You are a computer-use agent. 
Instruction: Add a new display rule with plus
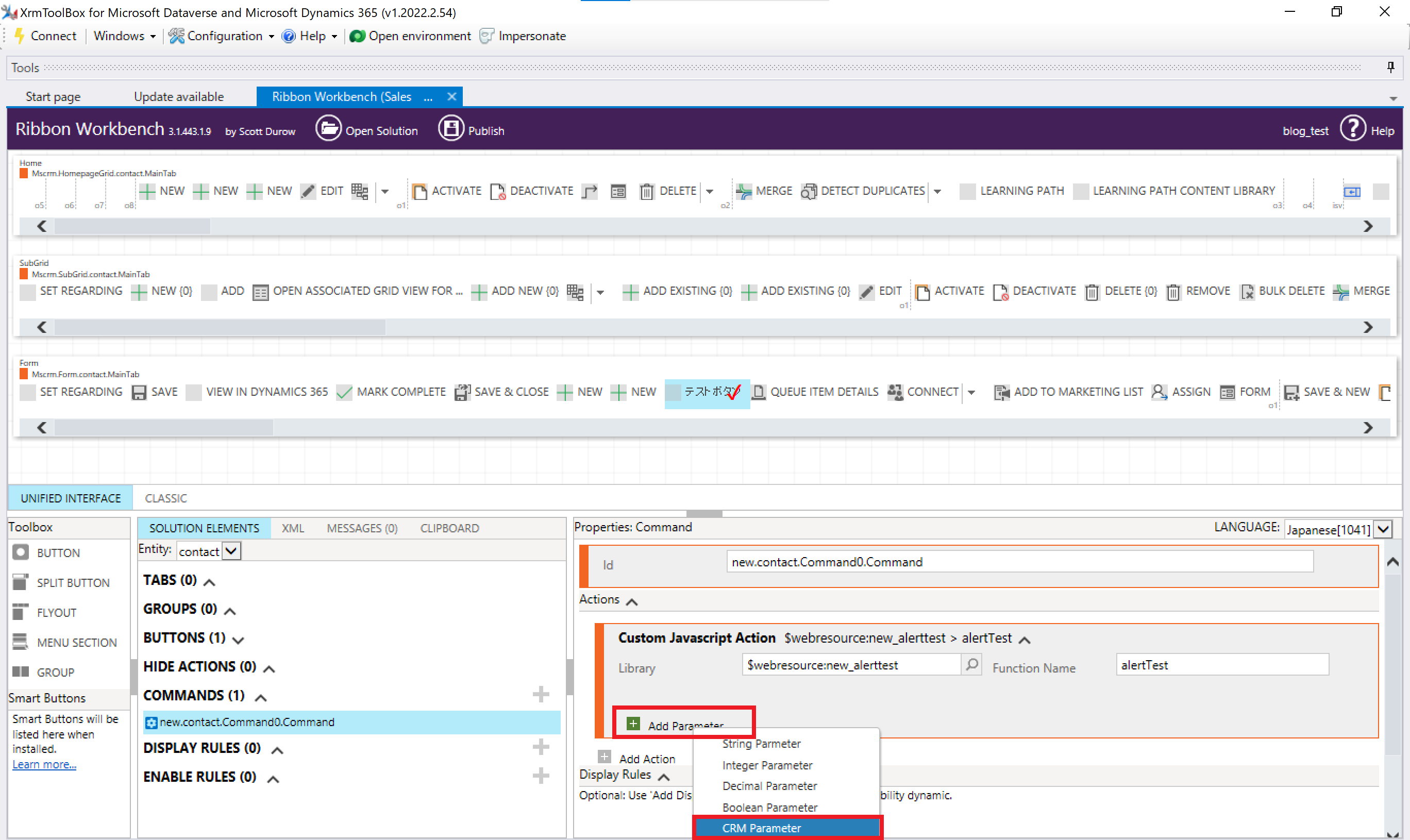tap(541, 747)
